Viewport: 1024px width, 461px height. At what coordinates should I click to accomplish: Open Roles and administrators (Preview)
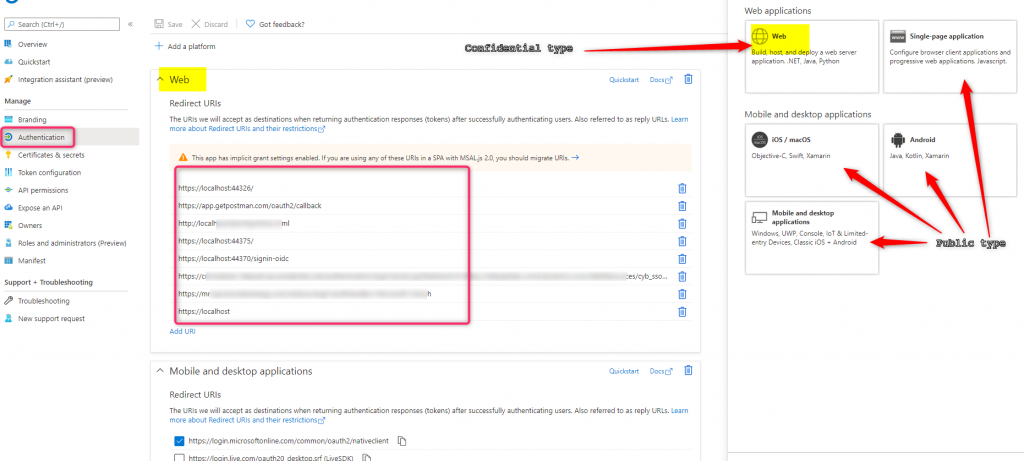[x=72, y=243]
